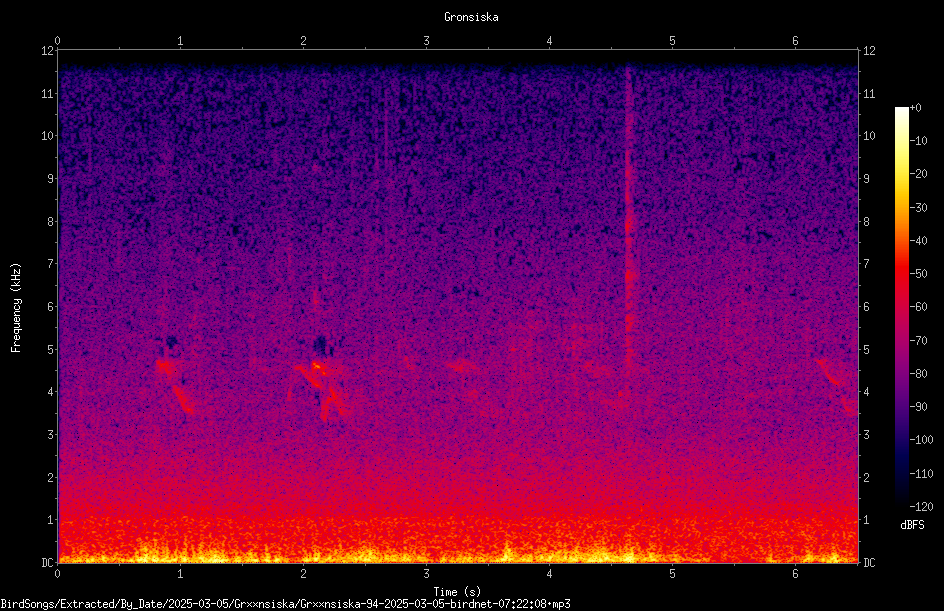Screen dimensions: 944x611
Task: Click the Time (s) axis label
Action: [457, 592]
